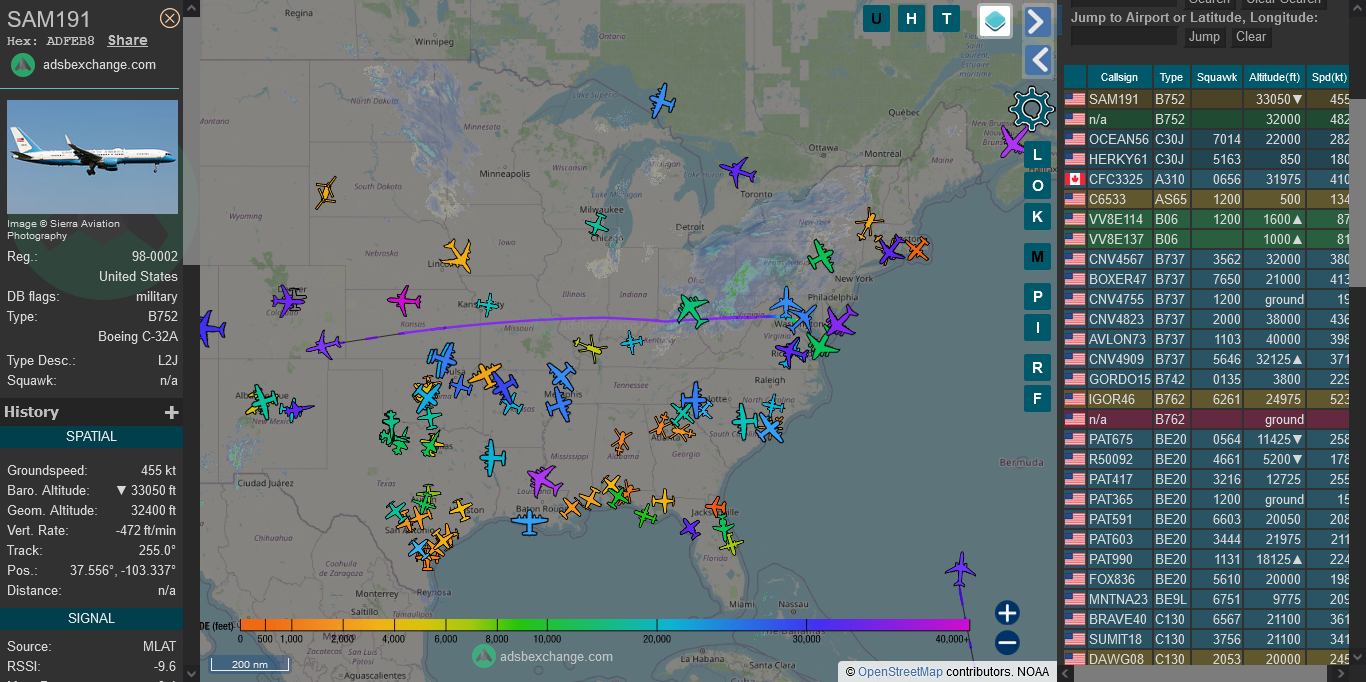Sort table by Altitude(ft) column header
The height and width of the screenshot is (682, 1366).
1275,77
